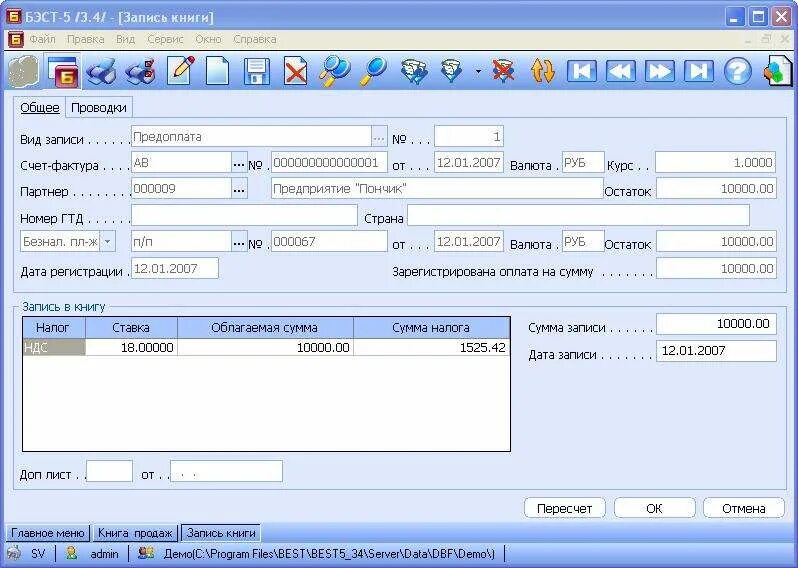Switch to the Общее tab
The image size is (798, 568).
tap(40, 107)
